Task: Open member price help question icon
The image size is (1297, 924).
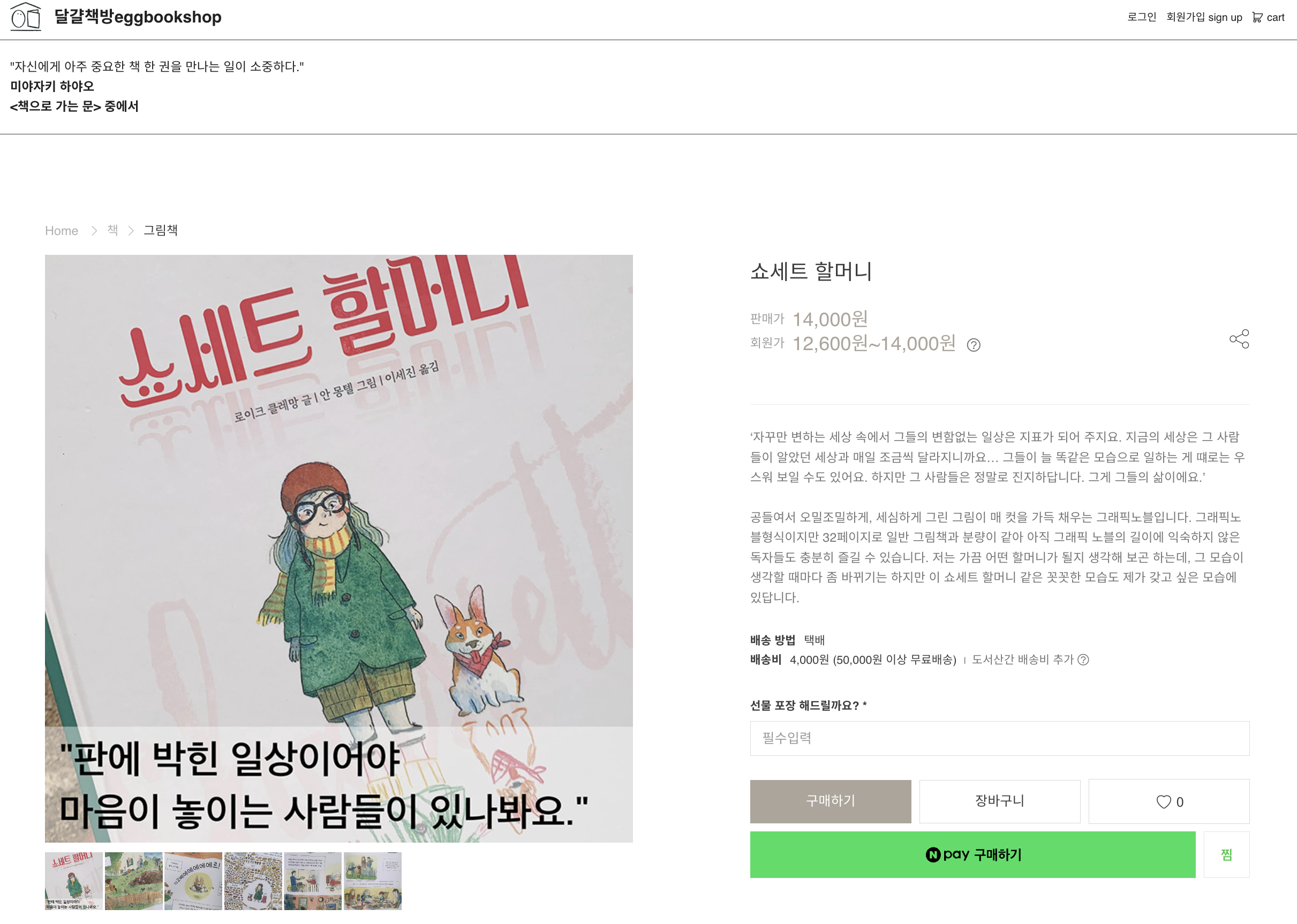Action: (973, 345)
